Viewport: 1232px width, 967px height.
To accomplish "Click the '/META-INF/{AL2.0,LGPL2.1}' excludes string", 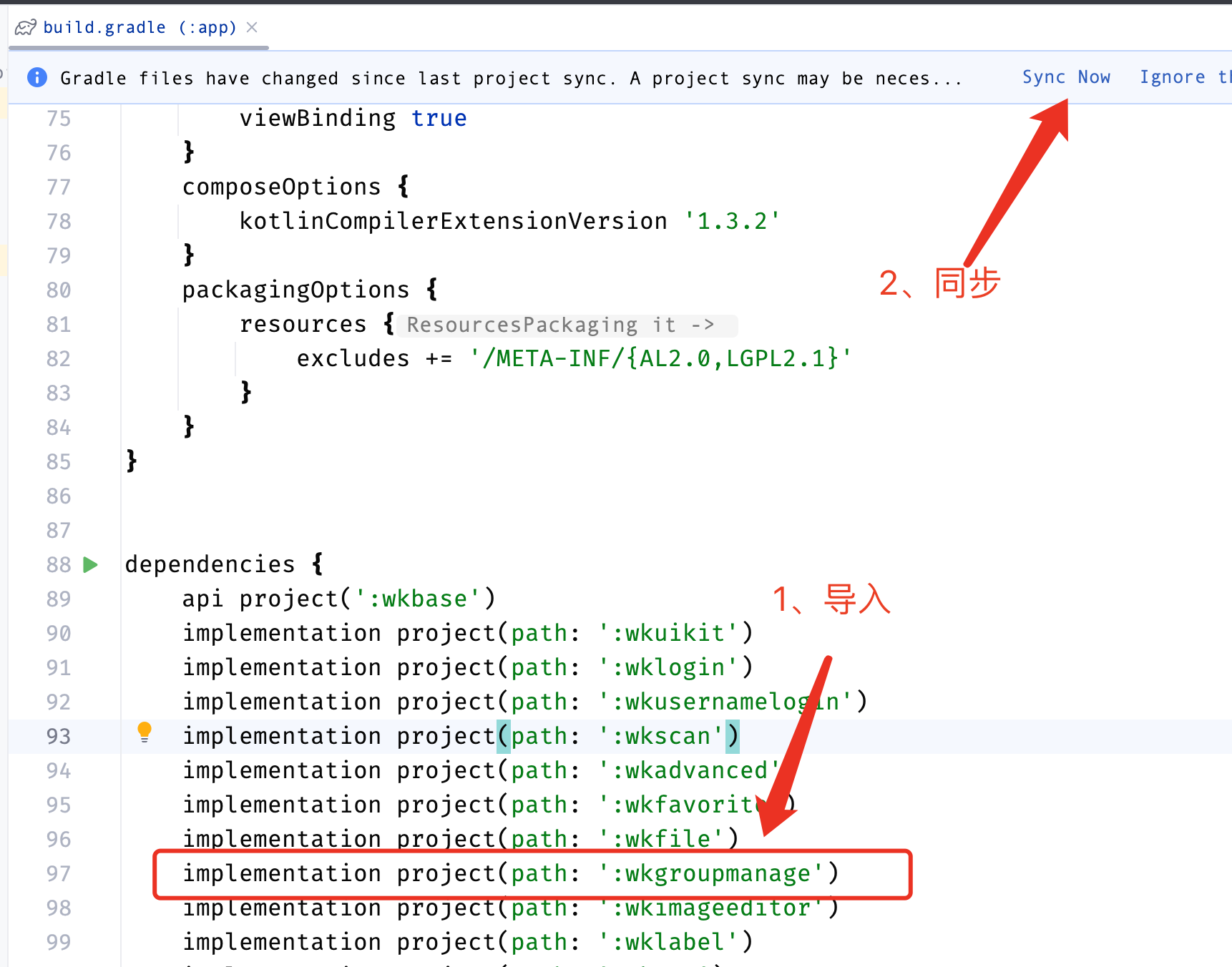I will [x=660, y=359].
